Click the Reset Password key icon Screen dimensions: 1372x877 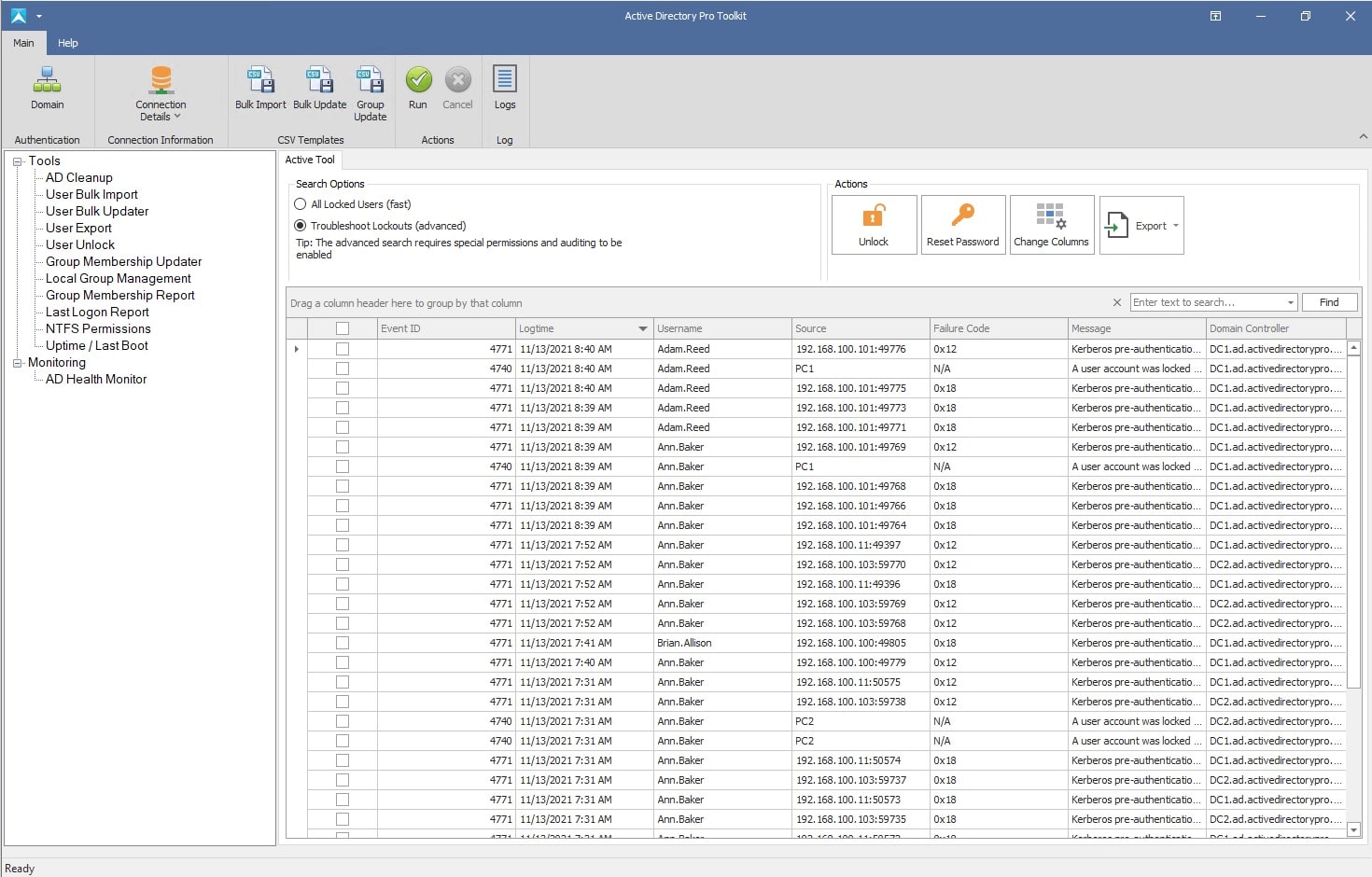click(963, 215)
